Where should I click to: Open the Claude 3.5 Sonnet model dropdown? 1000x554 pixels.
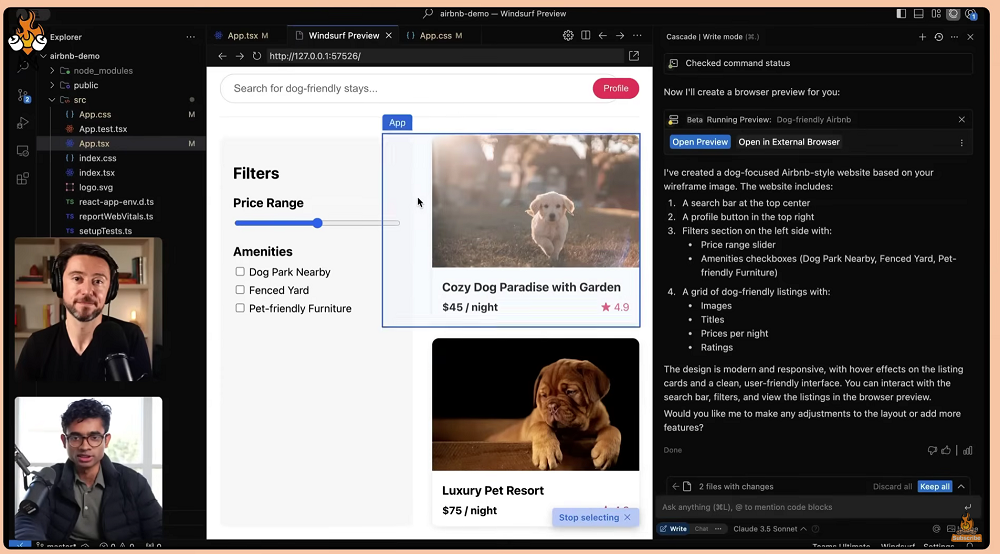click(769, 528)
